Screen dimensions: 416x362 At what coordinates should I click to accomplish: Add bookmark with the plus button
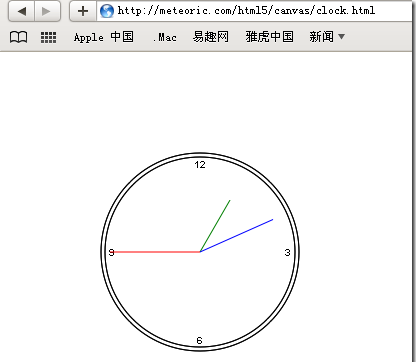point(83,11)
